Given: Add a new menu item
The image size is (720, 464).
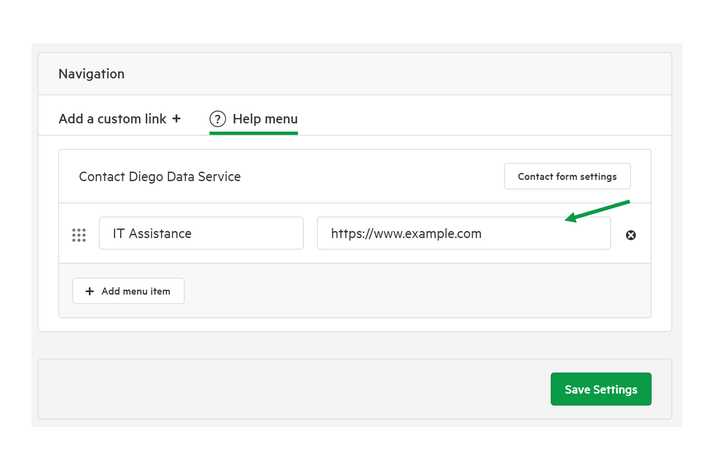Looking at the screenshot, I should point(129,291).
